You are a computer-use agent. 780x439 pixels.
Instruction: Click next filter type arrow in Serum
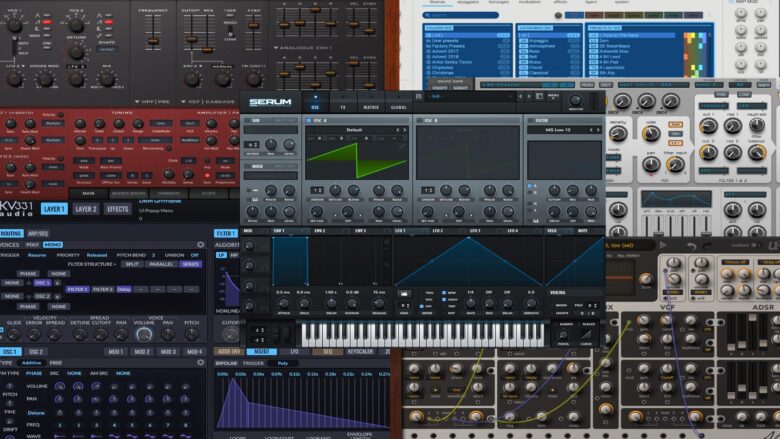tap(598, 130)
